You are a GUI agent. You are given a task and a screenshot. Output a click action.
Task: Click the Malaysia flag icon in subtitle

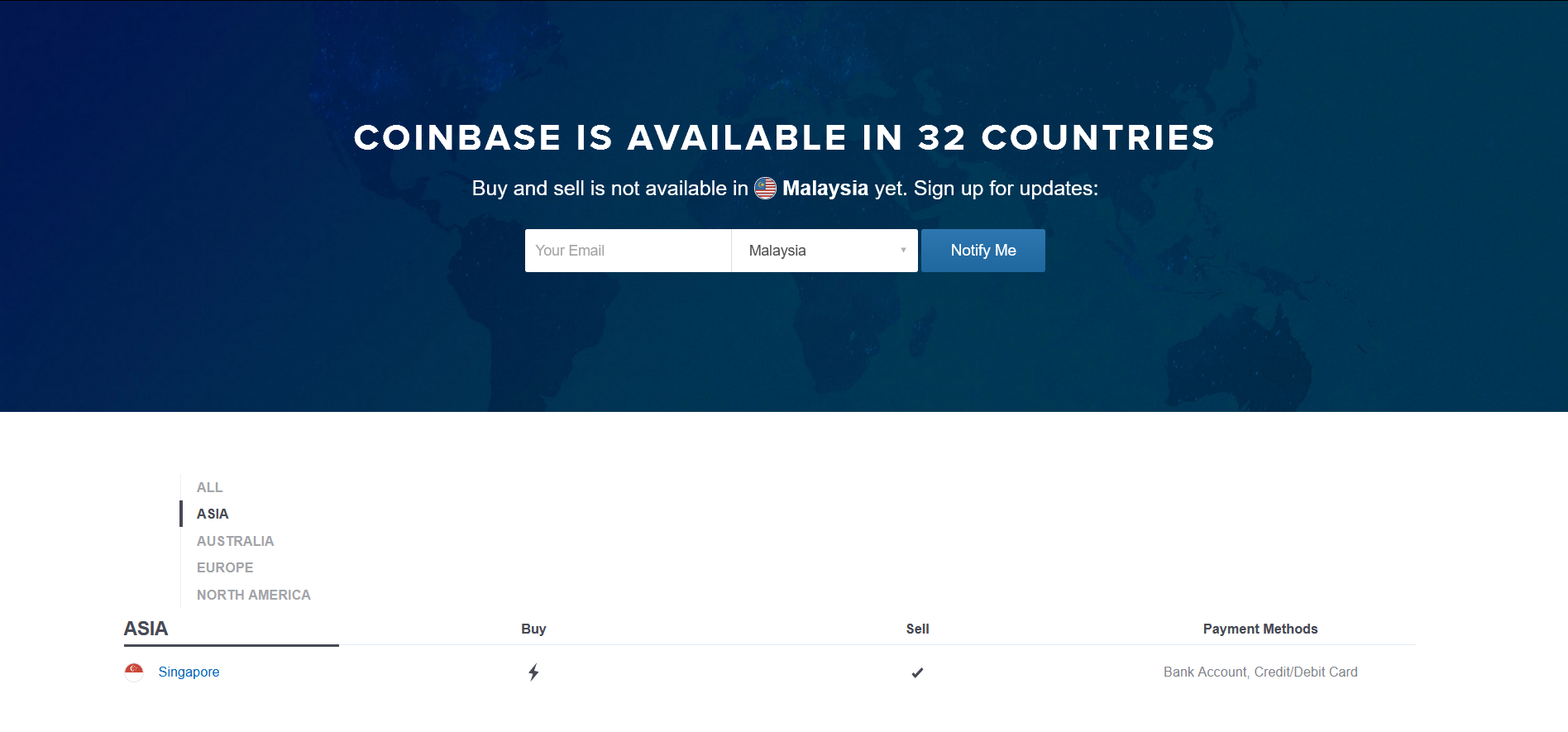765,189
